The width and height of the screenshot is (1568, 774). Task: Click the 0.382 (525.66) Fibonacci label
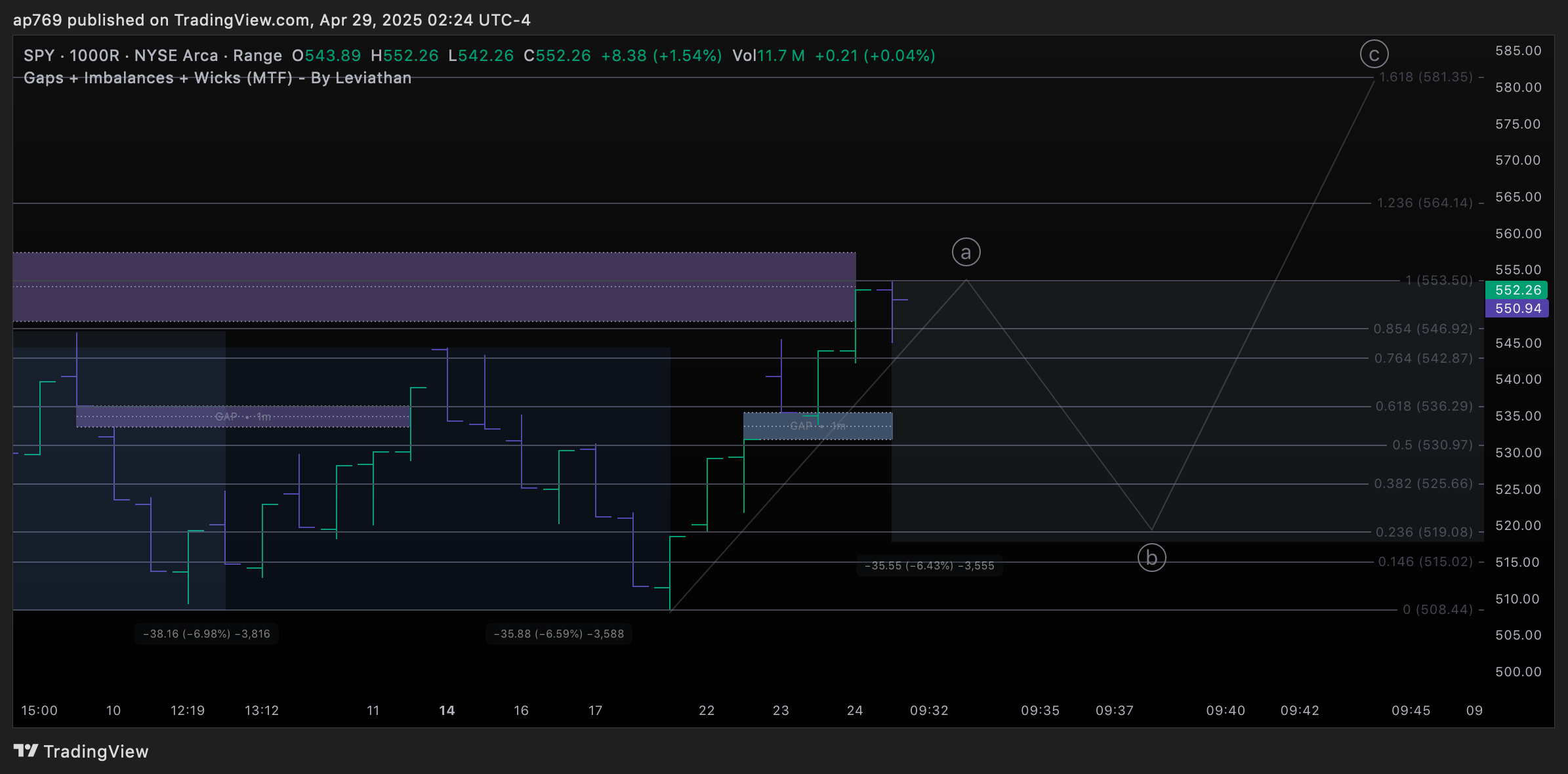[x=1423, y=483]
